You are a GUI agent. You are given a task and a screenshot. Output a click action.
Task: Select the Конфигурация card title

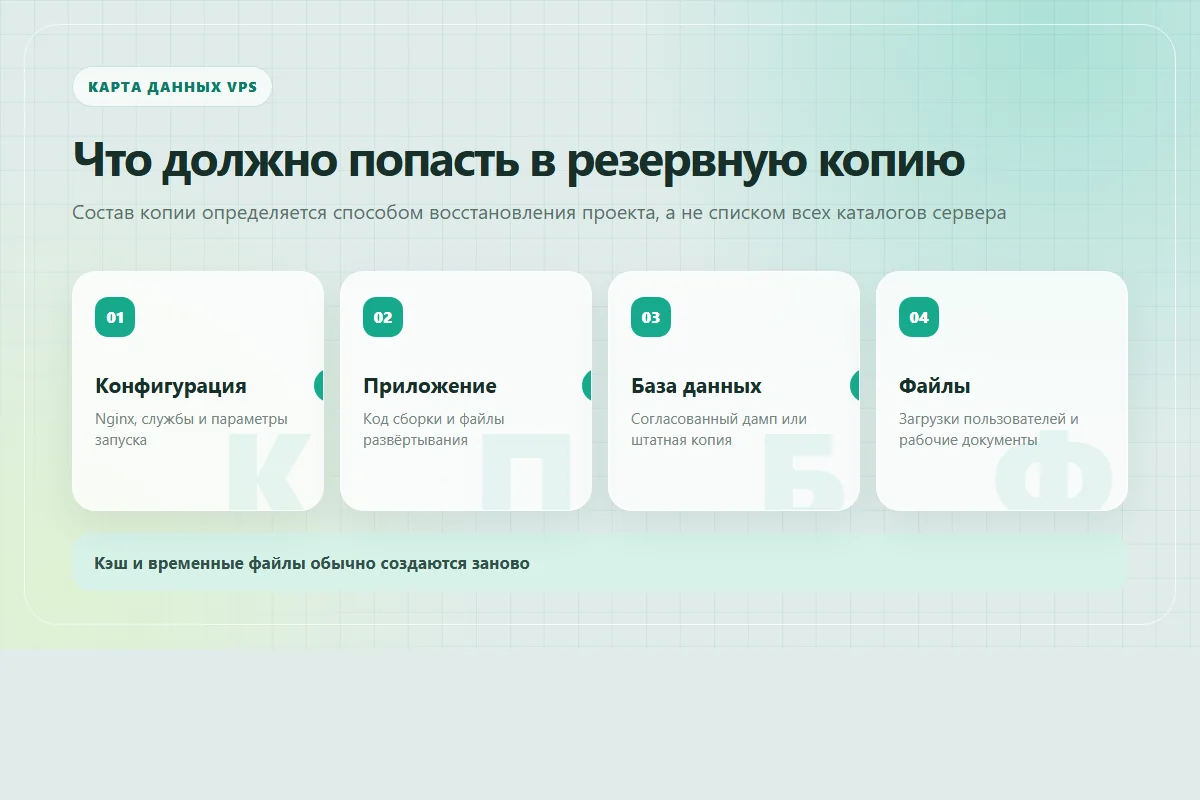point(171,386)
